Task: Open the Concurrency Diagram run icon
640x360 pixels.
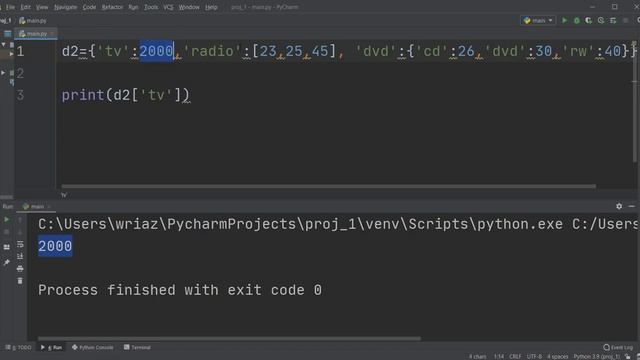Action: (x=613, y=20)
